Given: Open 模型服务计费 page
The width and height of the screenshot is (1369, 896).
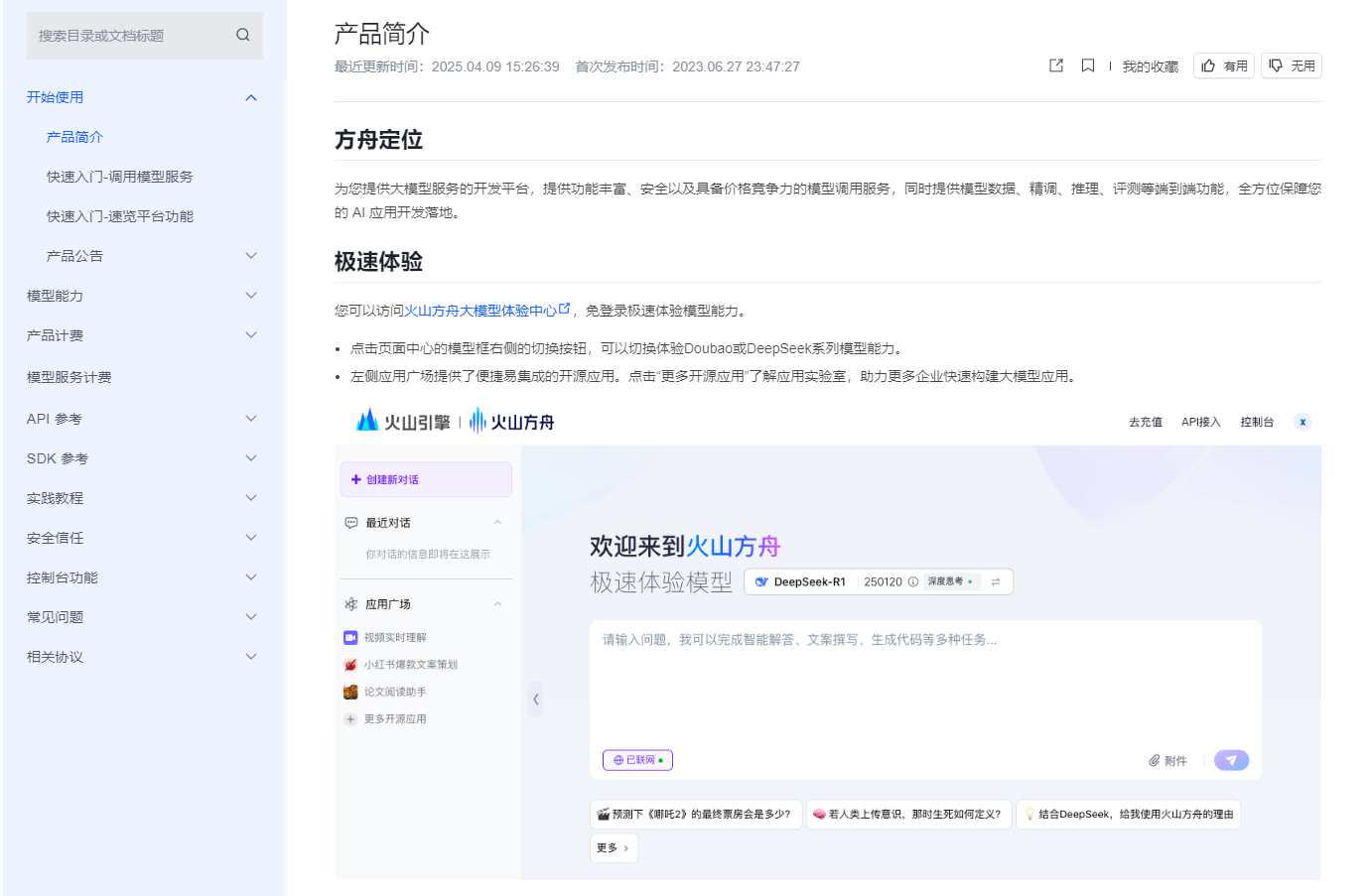Looking at the screenshot, I should tap(69, 377).
